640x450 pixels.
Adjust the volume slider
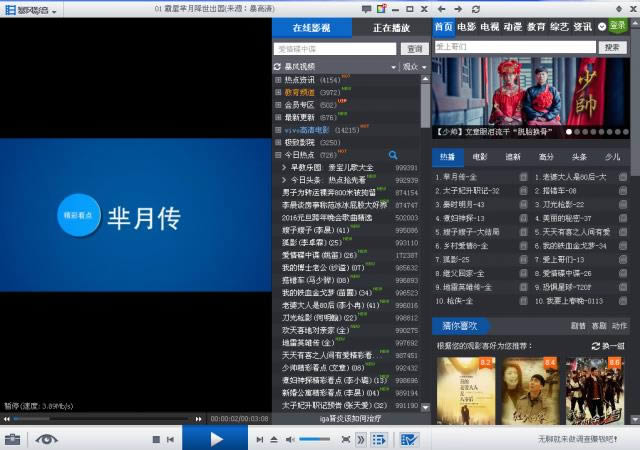click(314, 439)
